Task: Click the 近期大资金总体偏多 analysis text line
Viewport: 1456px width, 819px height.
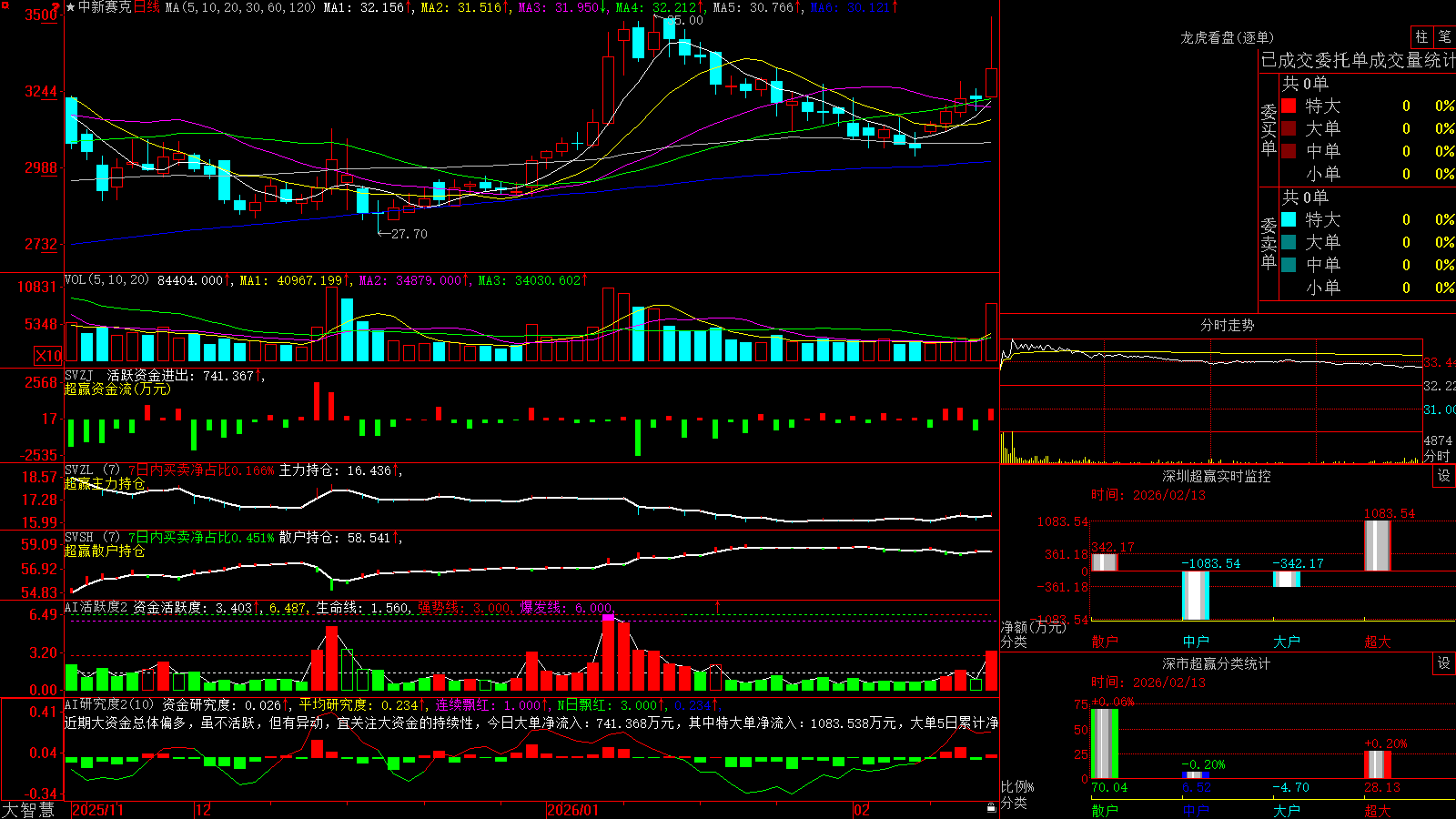Action: tap(531, 723)
